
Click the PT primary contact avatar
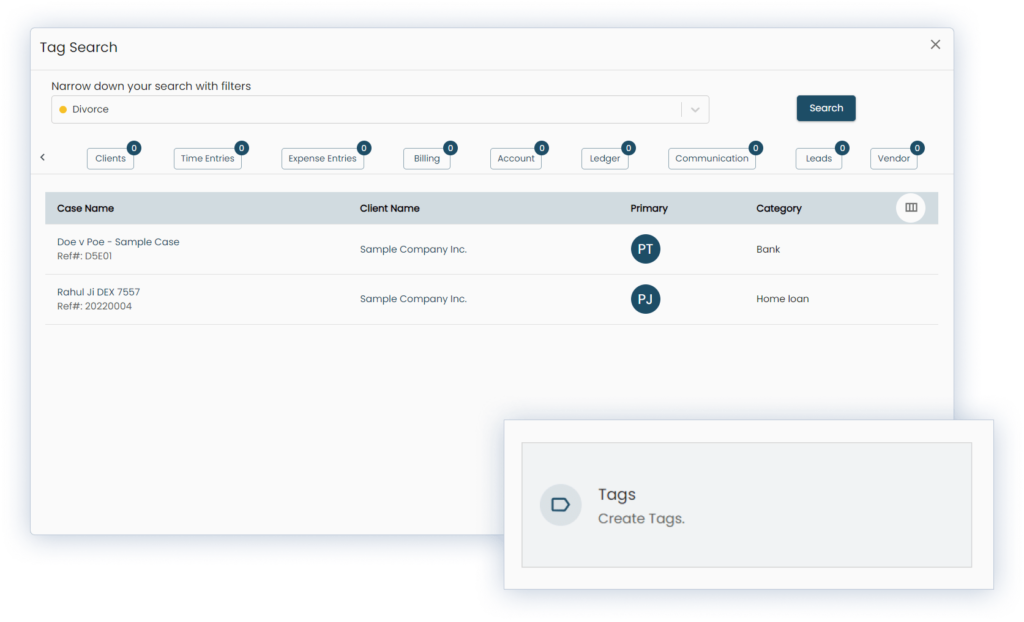point(645,249)
